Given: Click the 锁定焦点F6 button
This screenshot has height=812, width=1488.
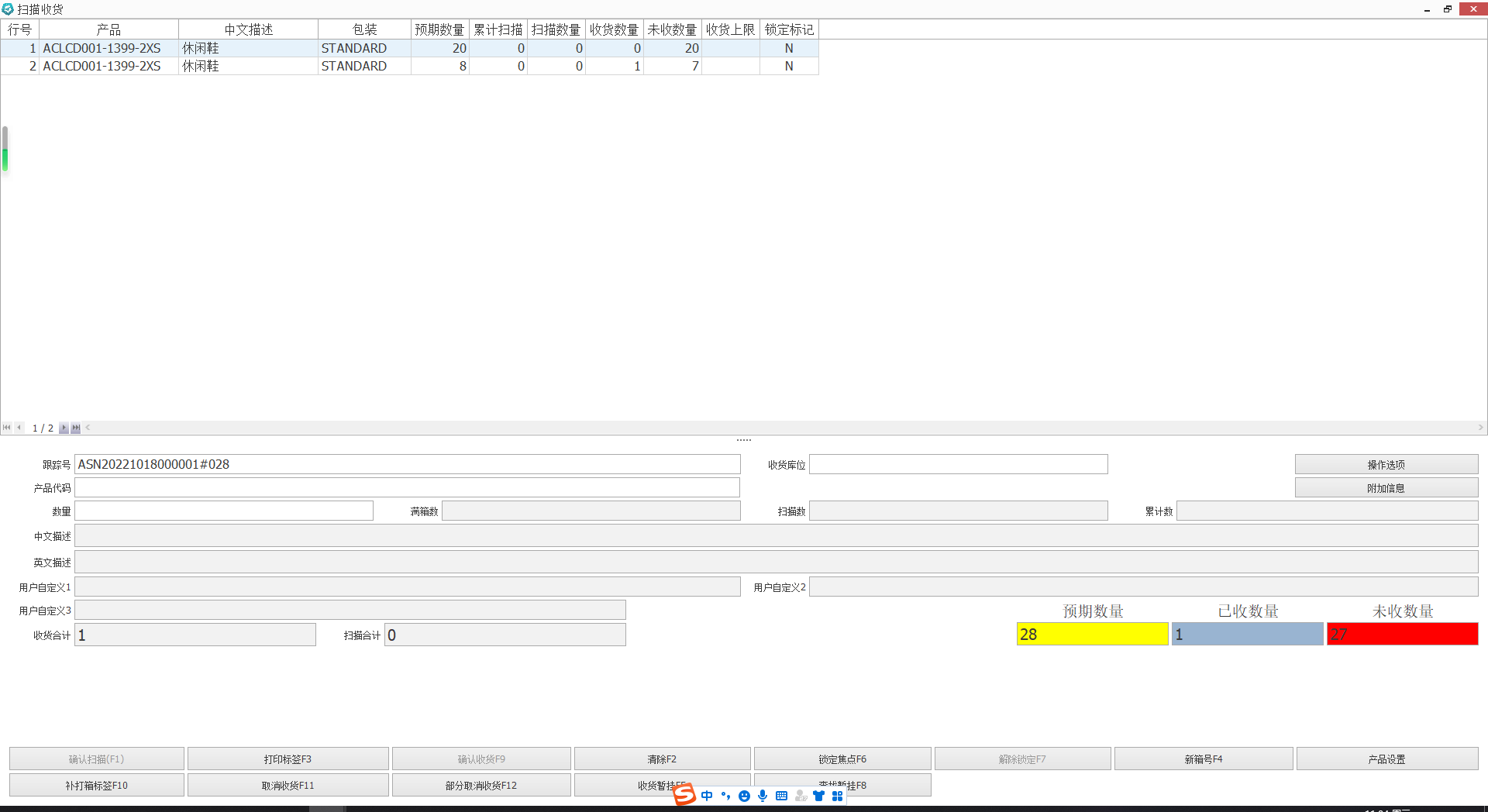Looking at the screenshot, I should tap(842, 759).
